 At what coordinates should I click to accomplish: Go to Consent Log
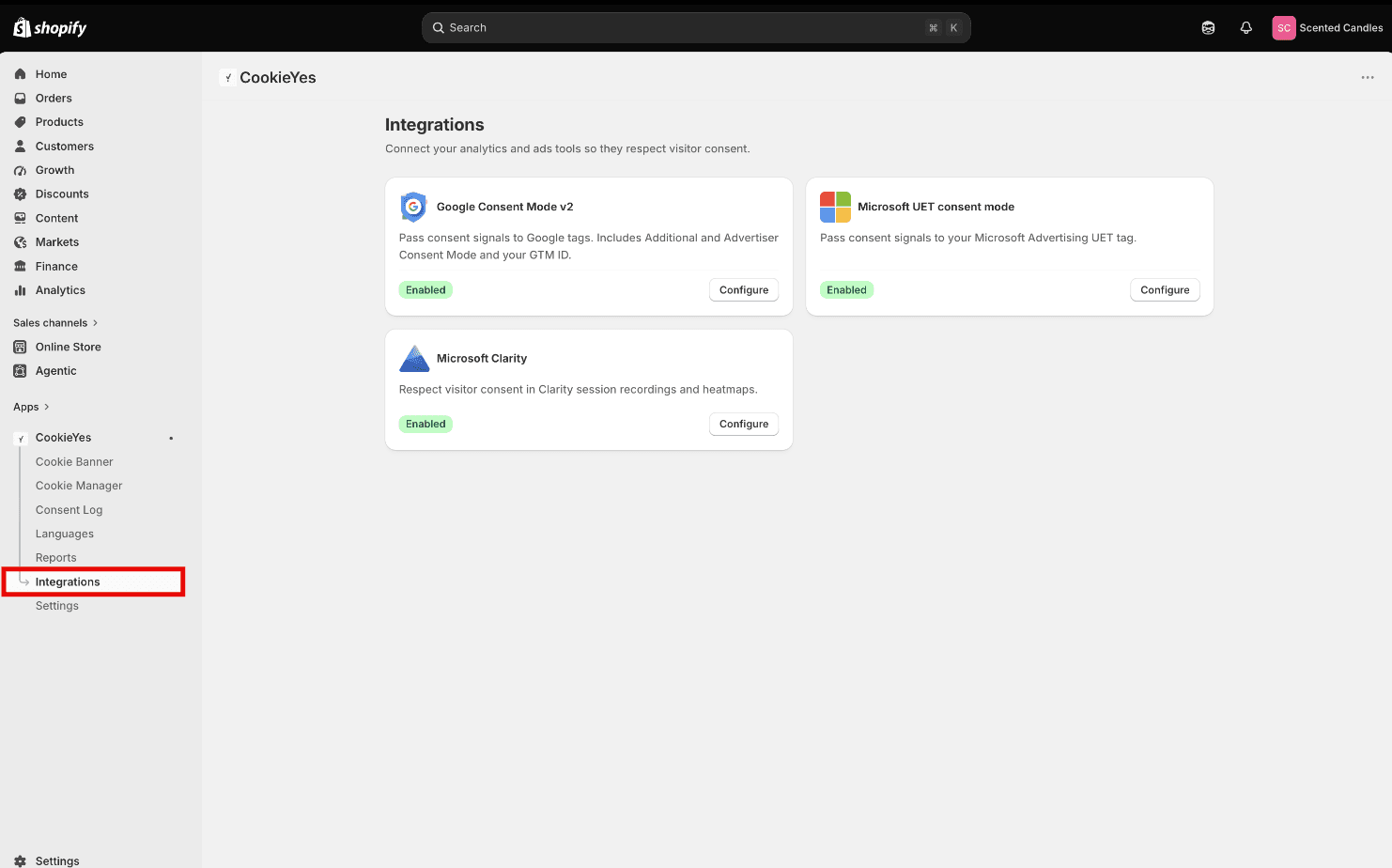tap(70, 510)
